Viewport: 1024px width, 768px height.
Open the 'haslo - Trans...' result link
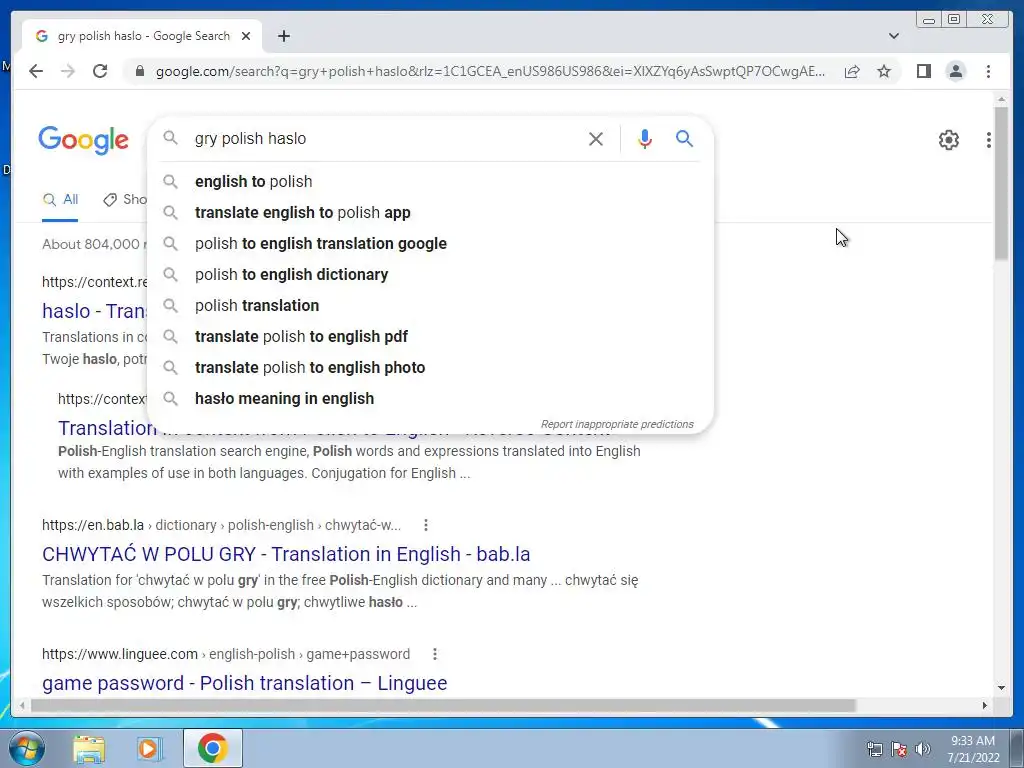click(95, 311)
